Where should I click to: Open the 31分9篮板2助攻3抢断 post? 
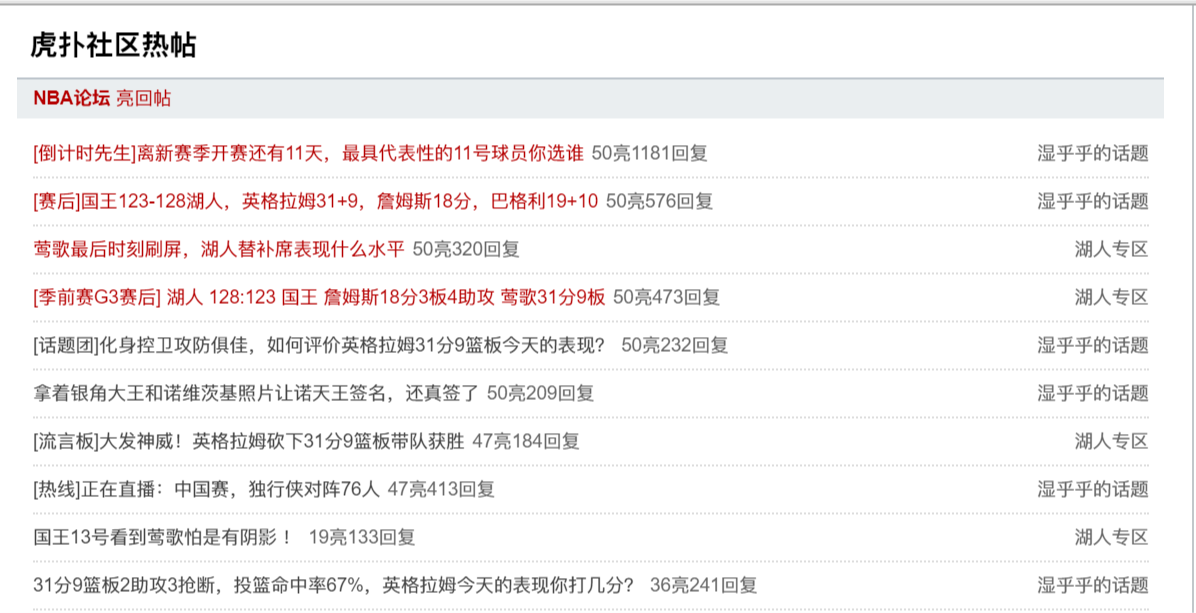[335, 585]
